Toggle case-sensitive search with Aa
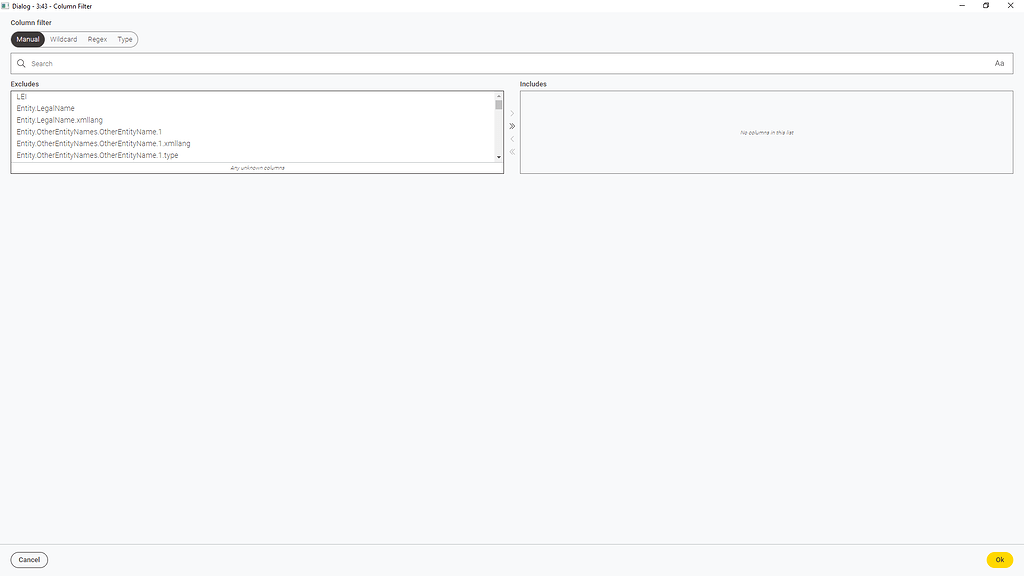The height and width of the screenshot is (576, 1024). coord(998,63)
